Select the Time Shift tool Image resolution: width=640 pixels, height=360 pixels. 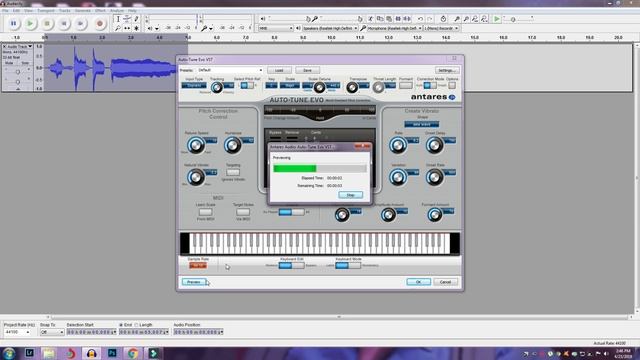(127, 28)
